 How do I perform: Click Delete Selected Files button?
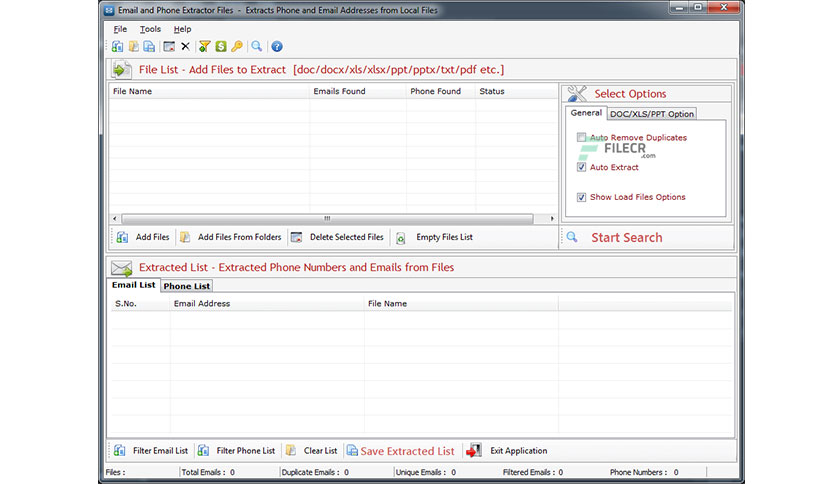337,237
